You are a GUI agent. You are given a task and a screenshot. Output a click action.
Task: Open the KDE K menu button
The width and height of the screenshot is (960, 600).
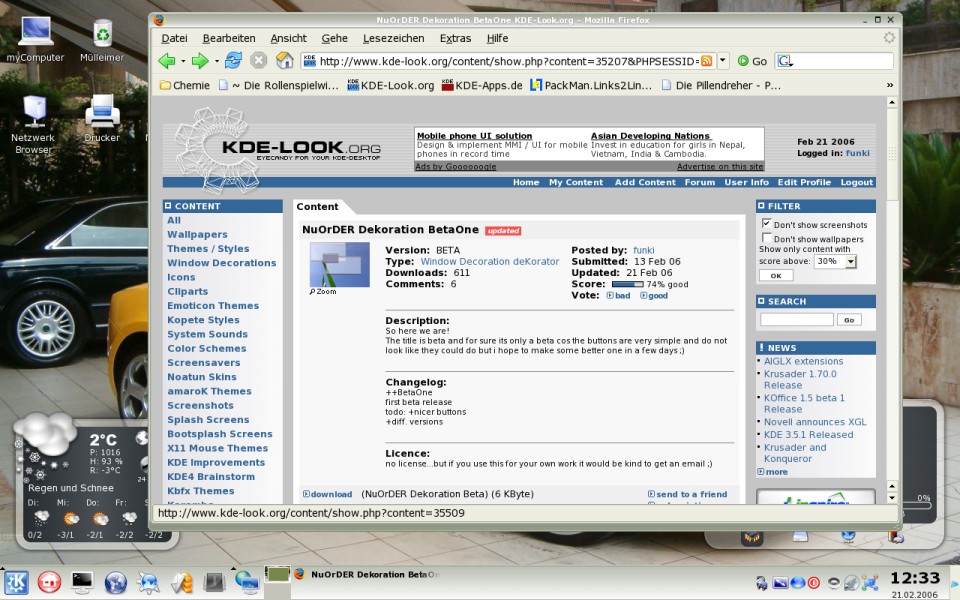[16, 582]
